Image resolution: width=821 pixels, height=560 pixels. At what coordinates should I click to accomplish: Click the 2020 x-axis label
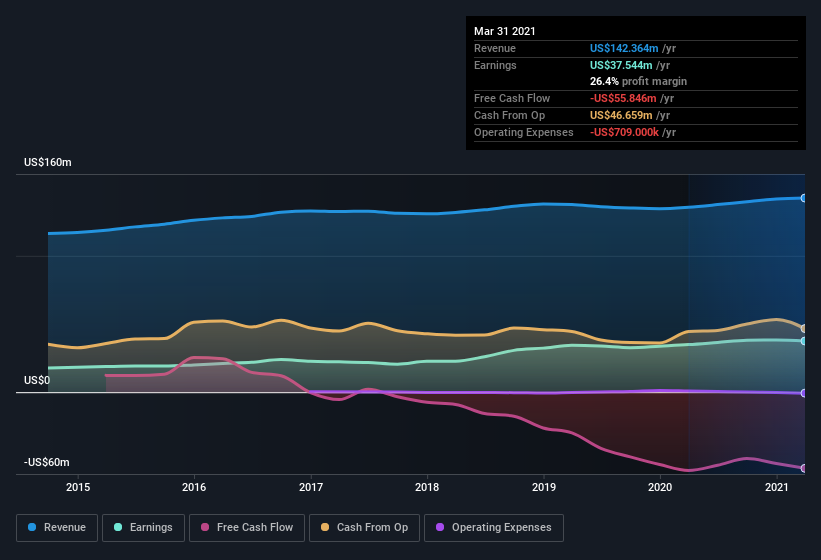[x=660, y=487]
